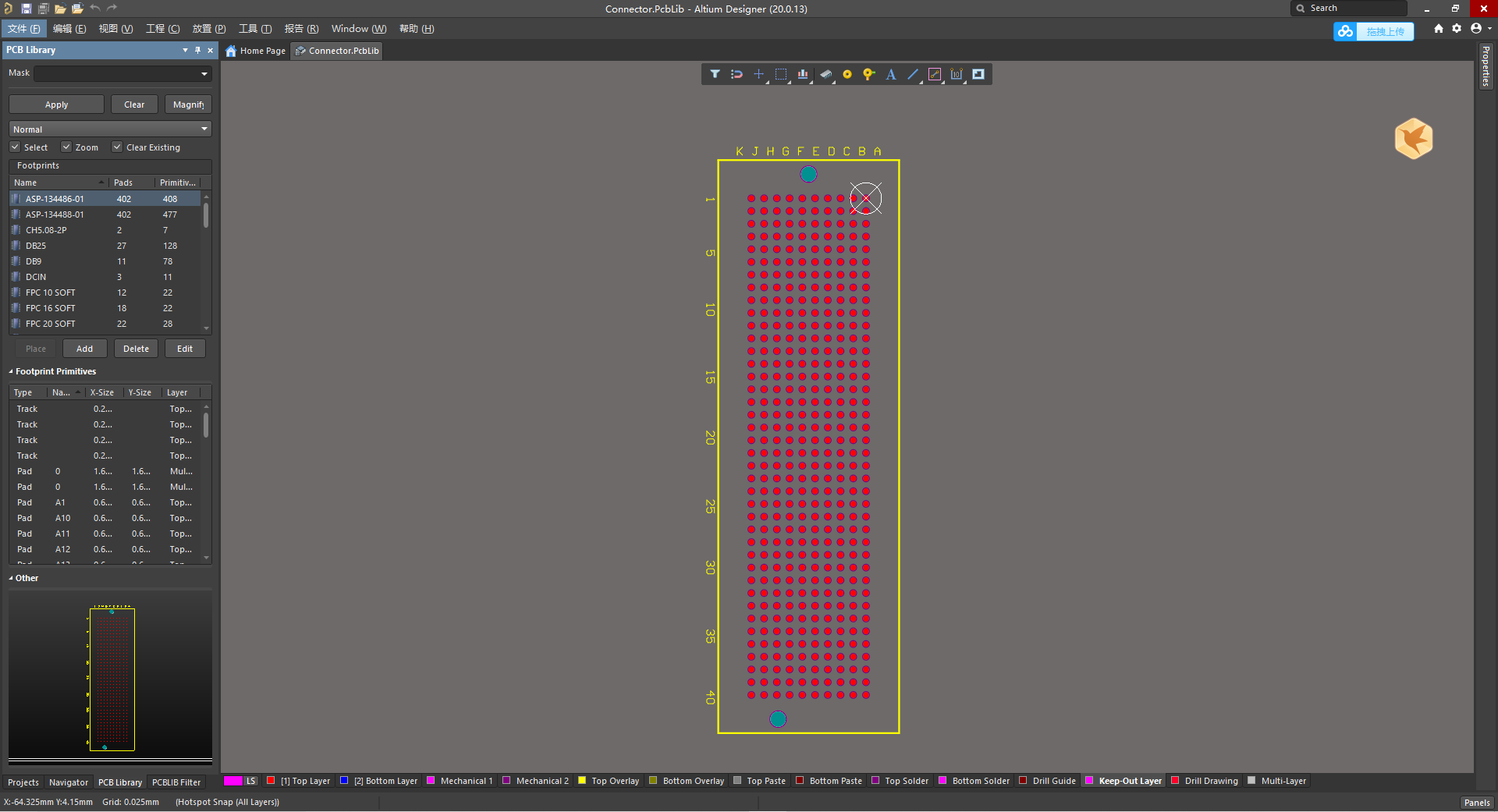Select the Move objects cross tool
Image resolution: width=1498 pixels, height=812 pixels.
pos(758,74)
